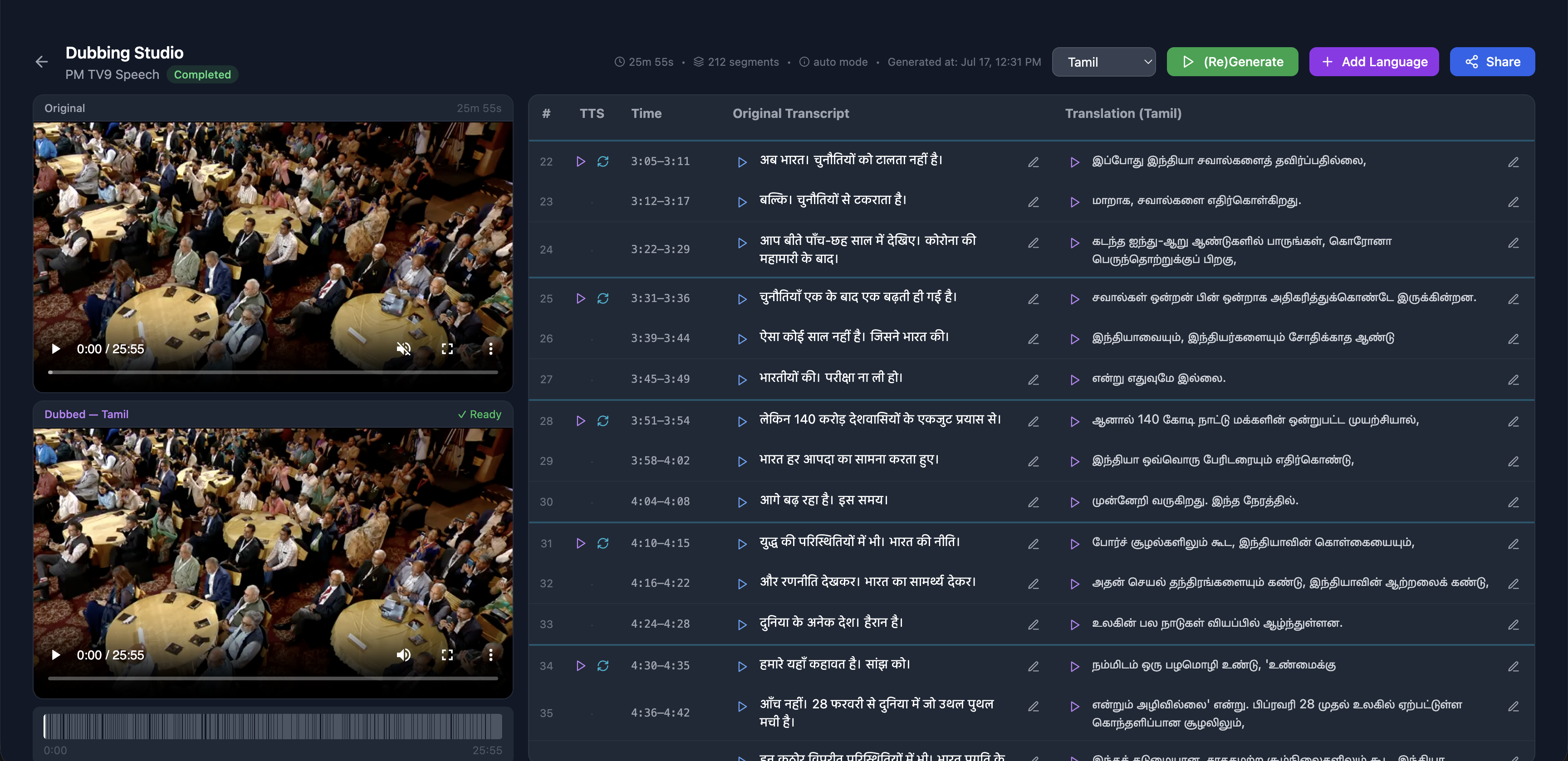The width and height of the screenshot is (1568, 761).
Task: Click the segment waveform timeline
Action: tap(273, 727)
